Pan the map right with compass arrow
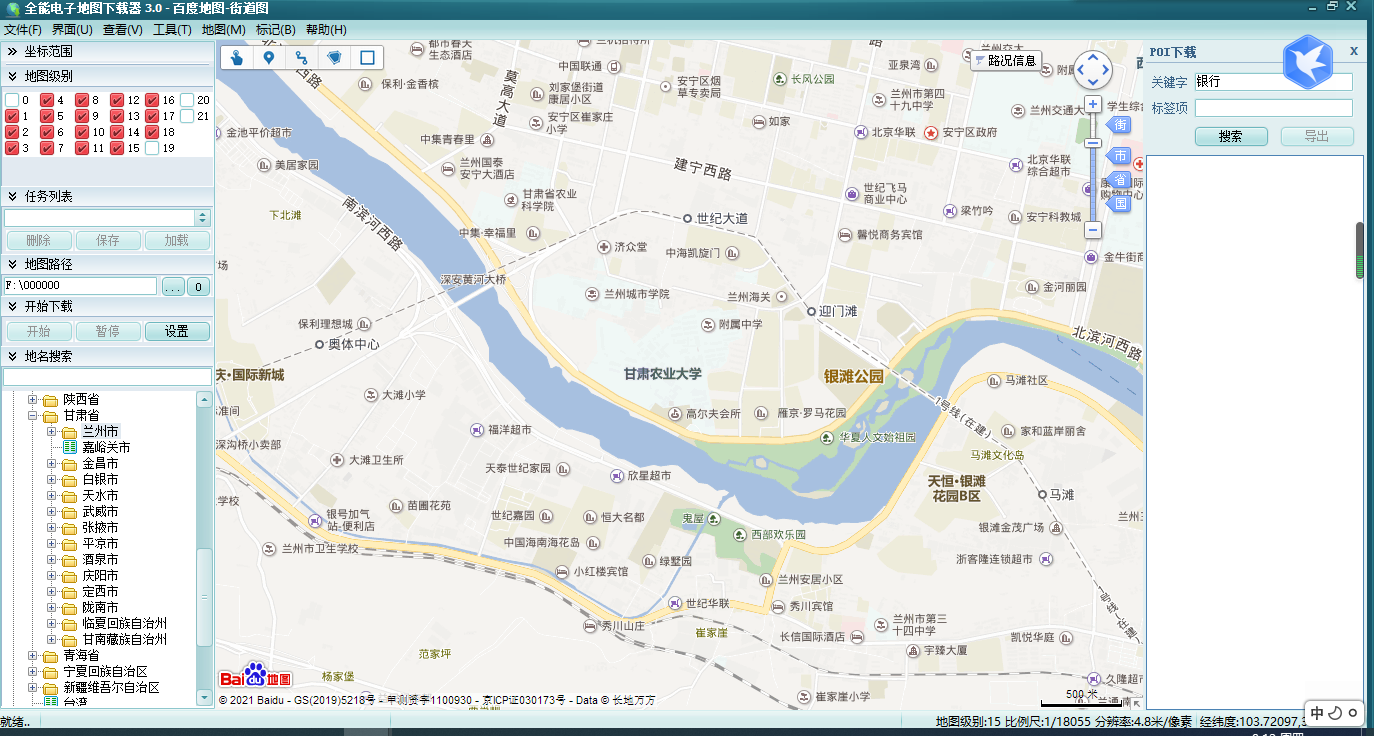Viewport: 1374px width, 736px height. pos(1106,70)
